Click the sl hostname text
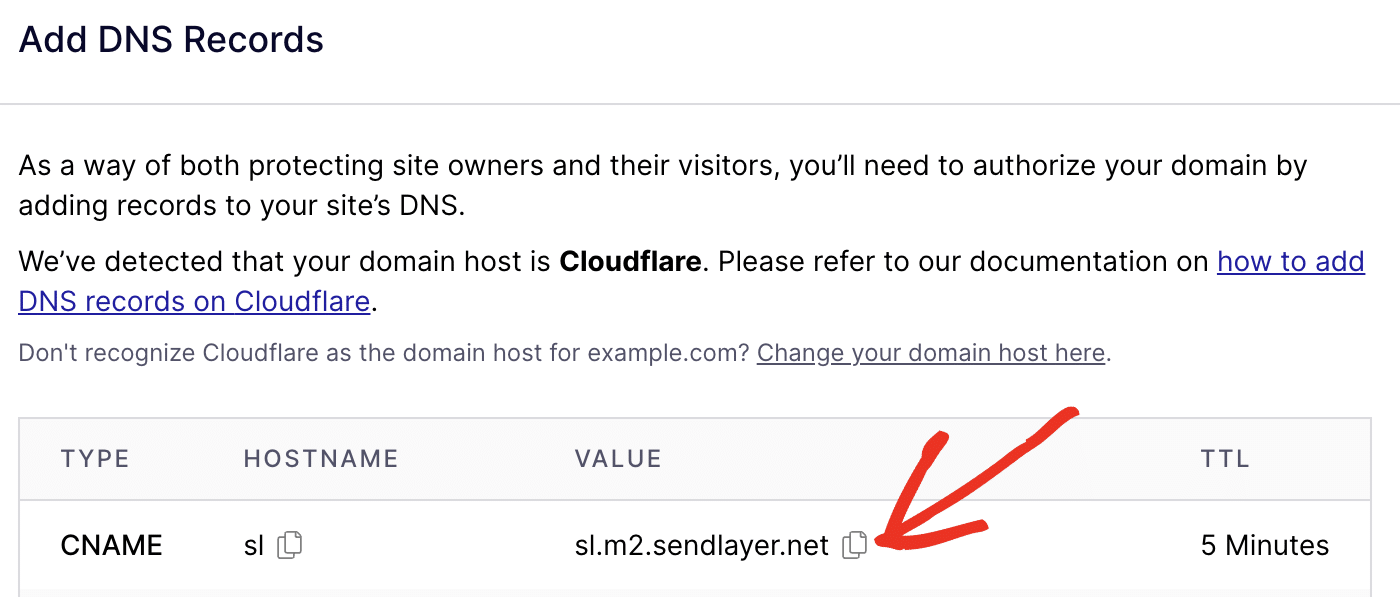The height and width of the screenshot is (597, 1400). pos(254,545)
